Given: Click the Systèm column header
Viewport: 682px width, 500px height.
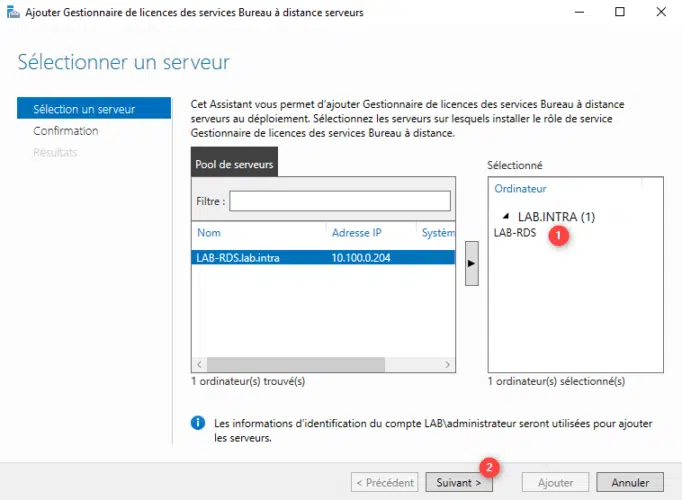Looking at the screenshot, I should [x=438, y=233].
